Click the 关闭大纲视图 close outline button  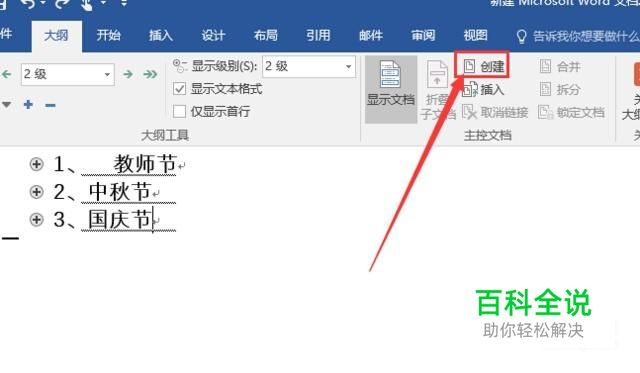[x=633, y=92]
